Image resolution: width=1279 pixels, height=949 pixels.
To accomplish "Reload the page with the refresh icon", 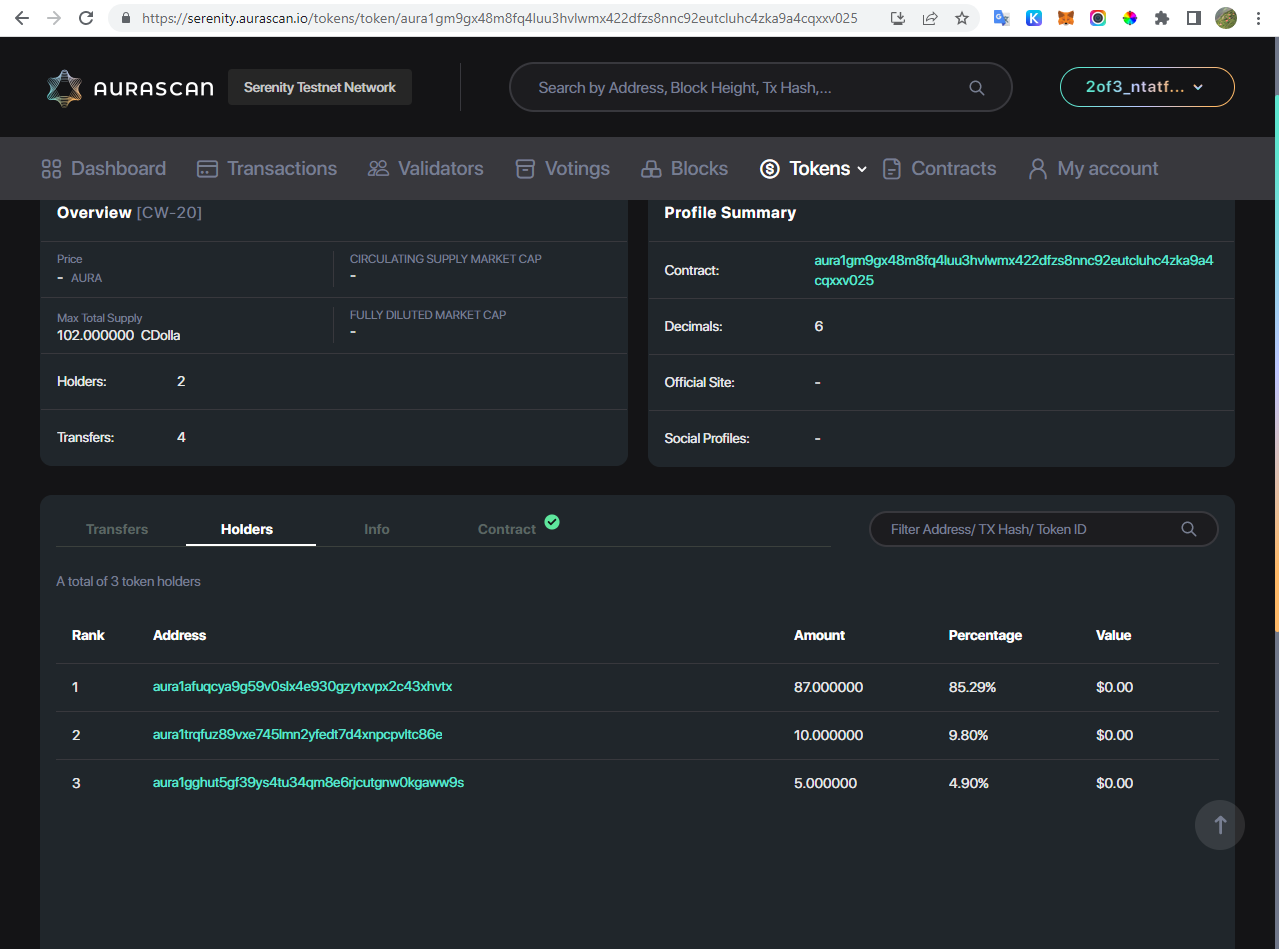I will (x=86, y=18).
